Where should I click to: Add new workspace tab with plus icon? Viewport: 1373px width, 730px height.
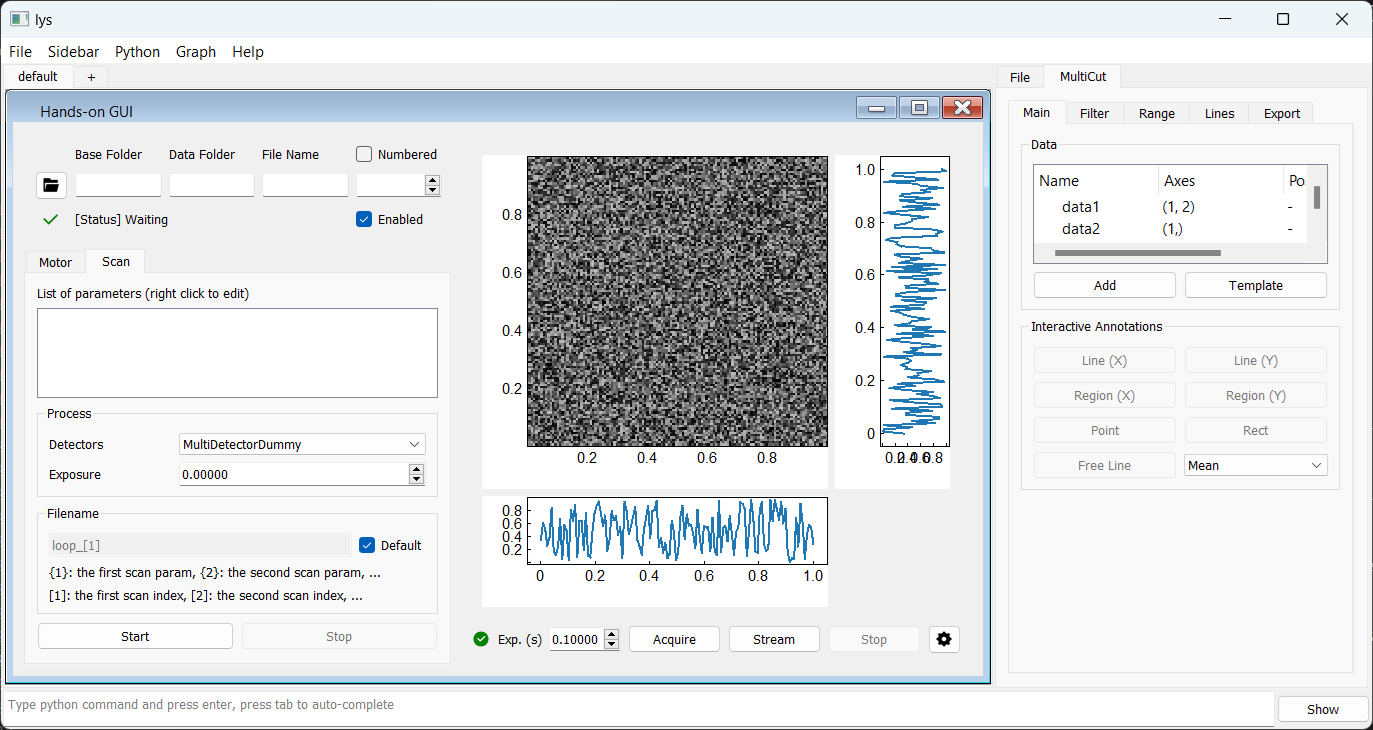(x=91, y=77)
